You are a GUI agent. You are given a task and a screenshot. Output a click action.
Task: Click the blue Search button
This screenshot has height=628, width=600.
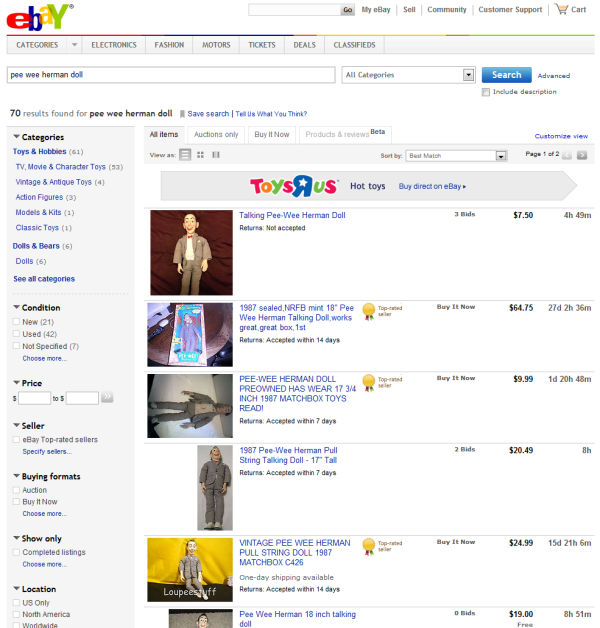[x=506, y=75]
